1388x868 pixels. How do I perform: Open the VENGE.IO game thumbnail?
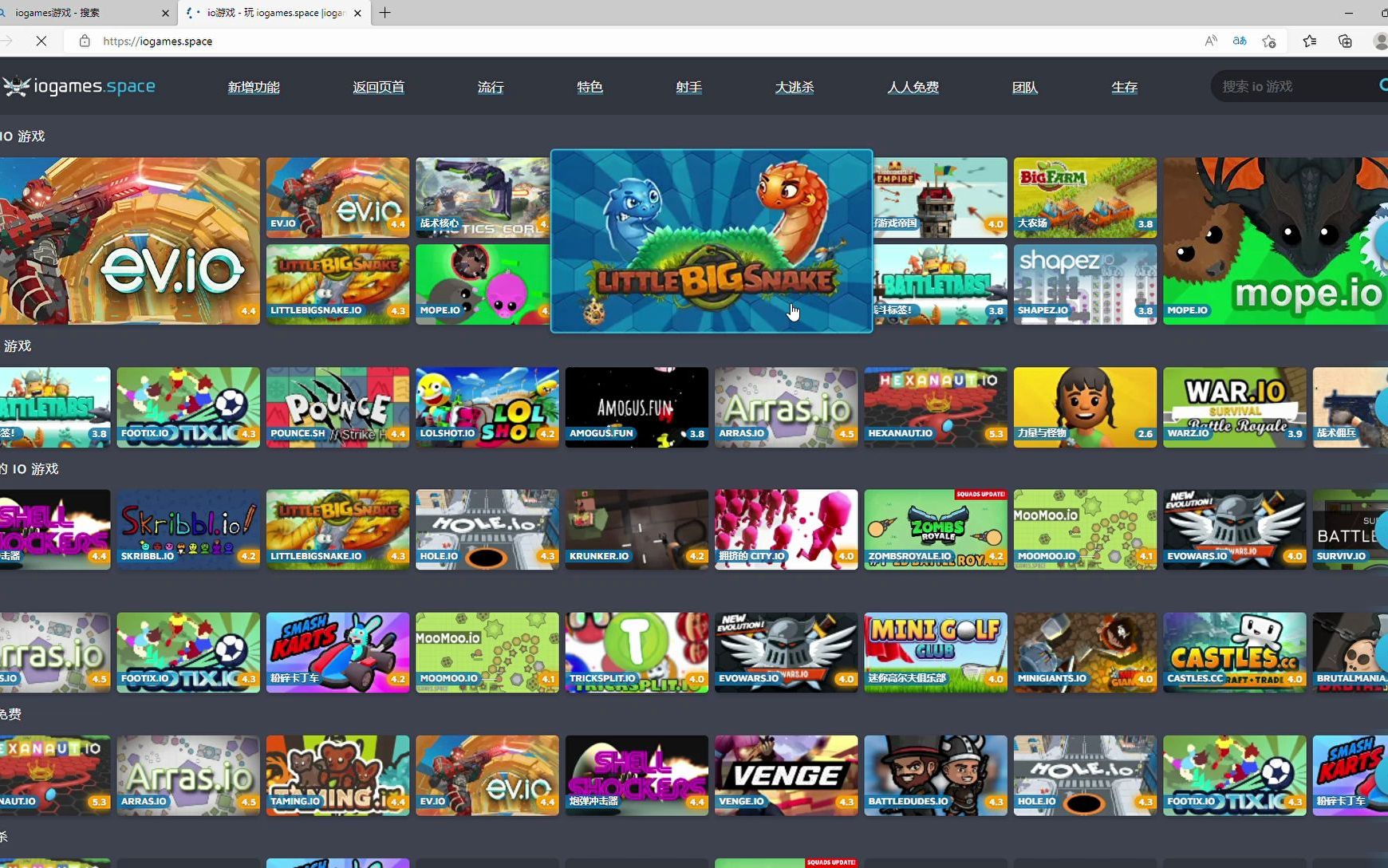point(786,775)
